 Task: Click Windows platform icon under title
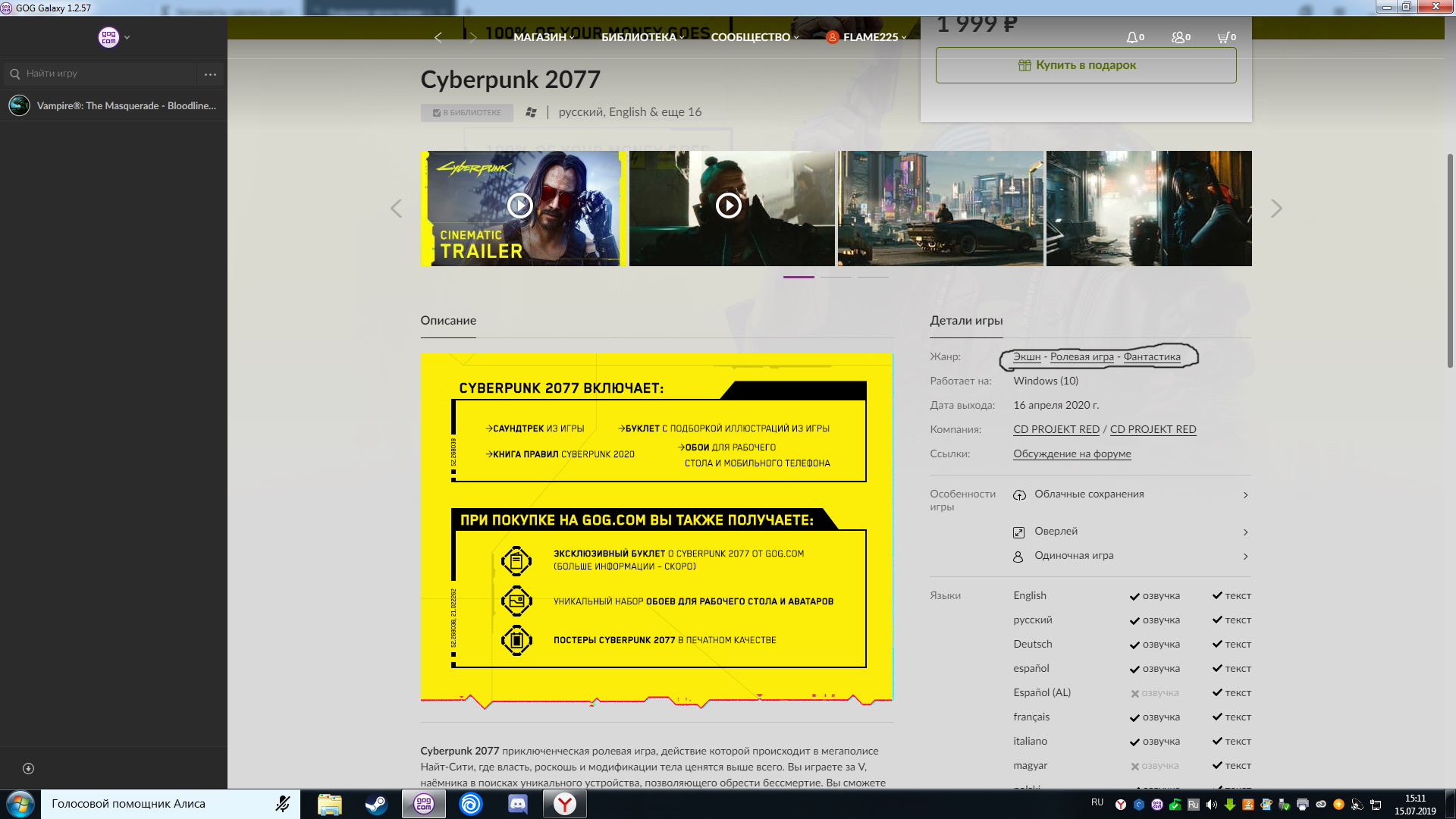tap(531, 112)
